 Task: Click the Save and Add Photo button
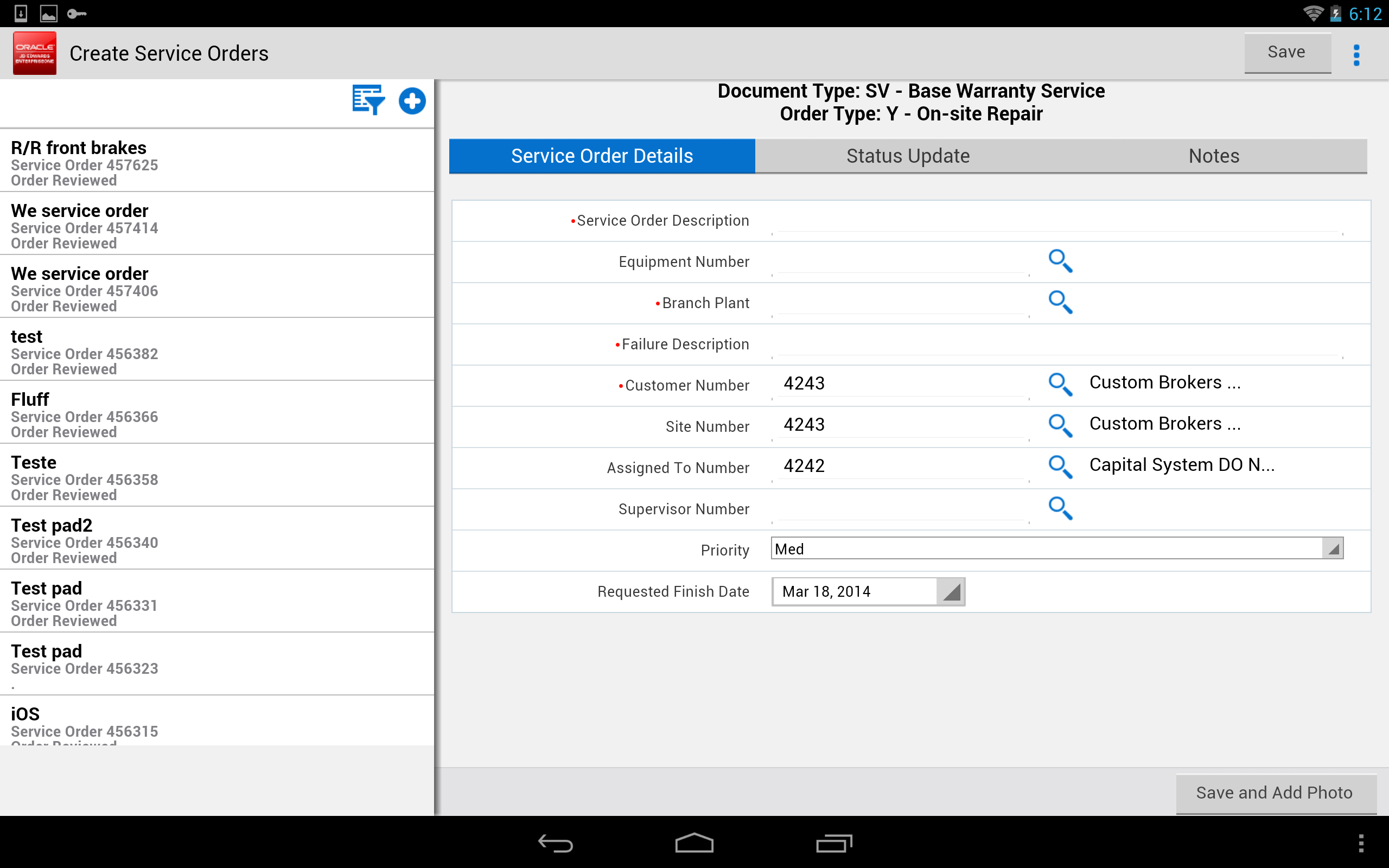click(1276, 793)
